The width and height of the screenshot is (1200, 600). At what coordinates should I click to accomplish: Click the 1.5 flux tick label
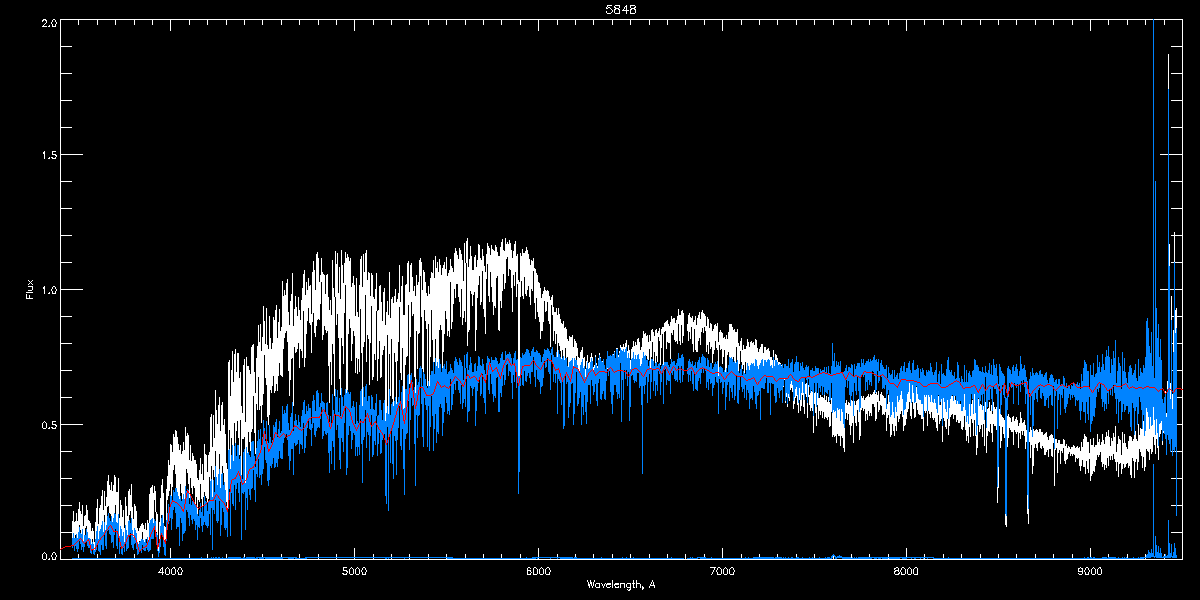(x=48, y=156)
